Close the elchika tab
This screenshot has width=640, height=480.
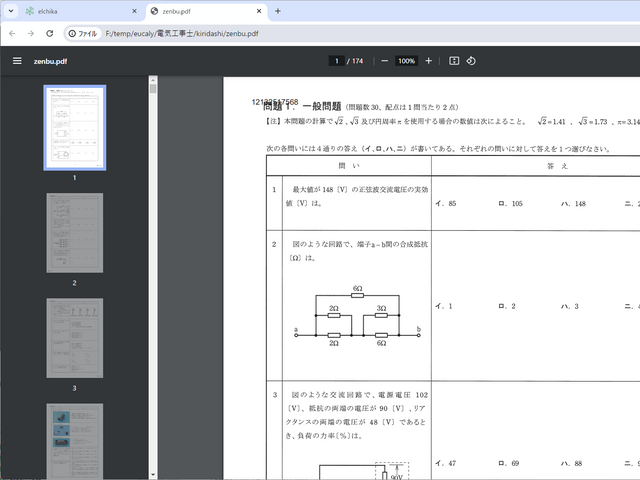click(134, 11)
